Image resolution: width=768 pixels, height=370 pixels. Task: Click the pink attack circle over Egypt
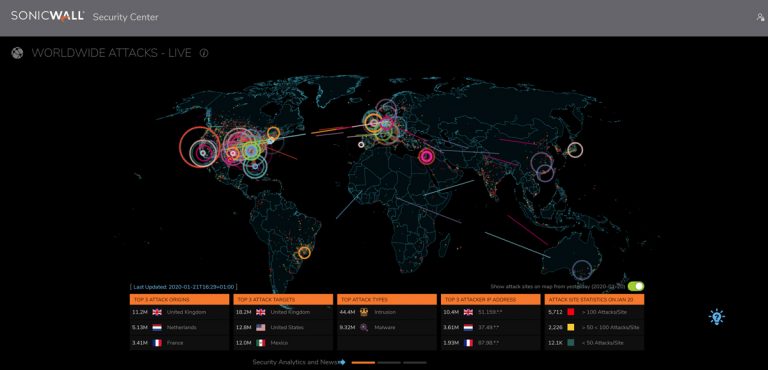click(x=427, y=156)
